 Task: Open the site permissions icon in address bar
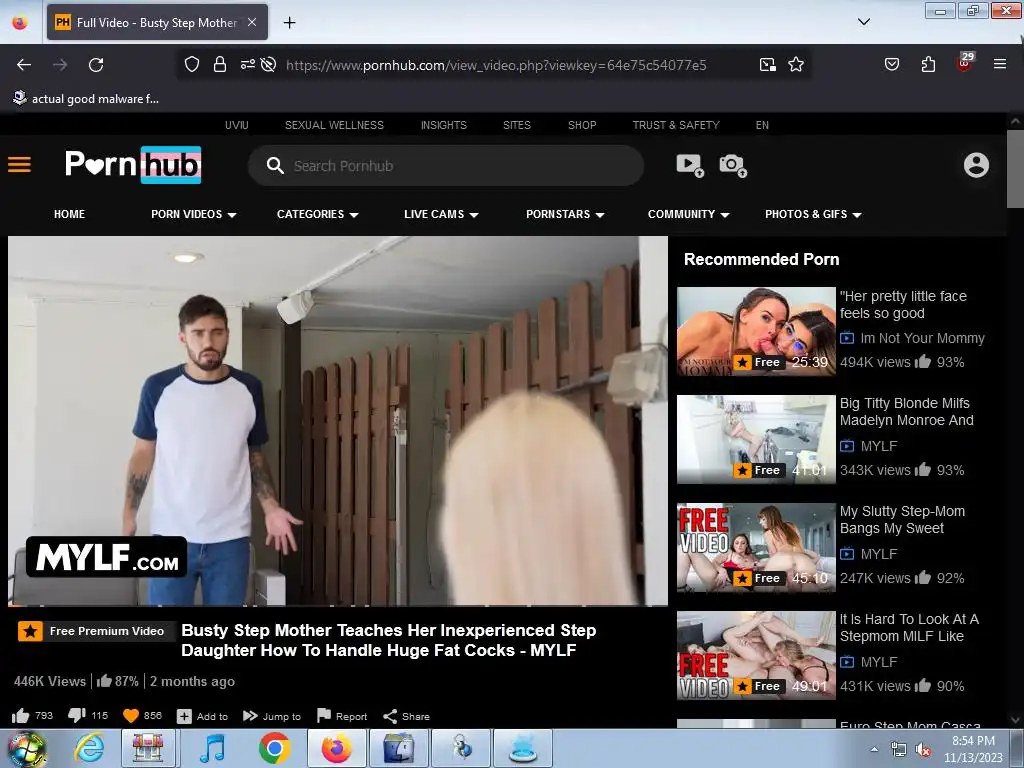tap(248, 65)
